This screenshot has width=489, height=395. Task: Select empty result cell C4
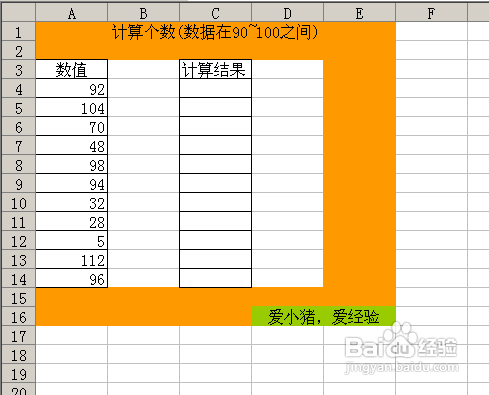coord(216,89)
